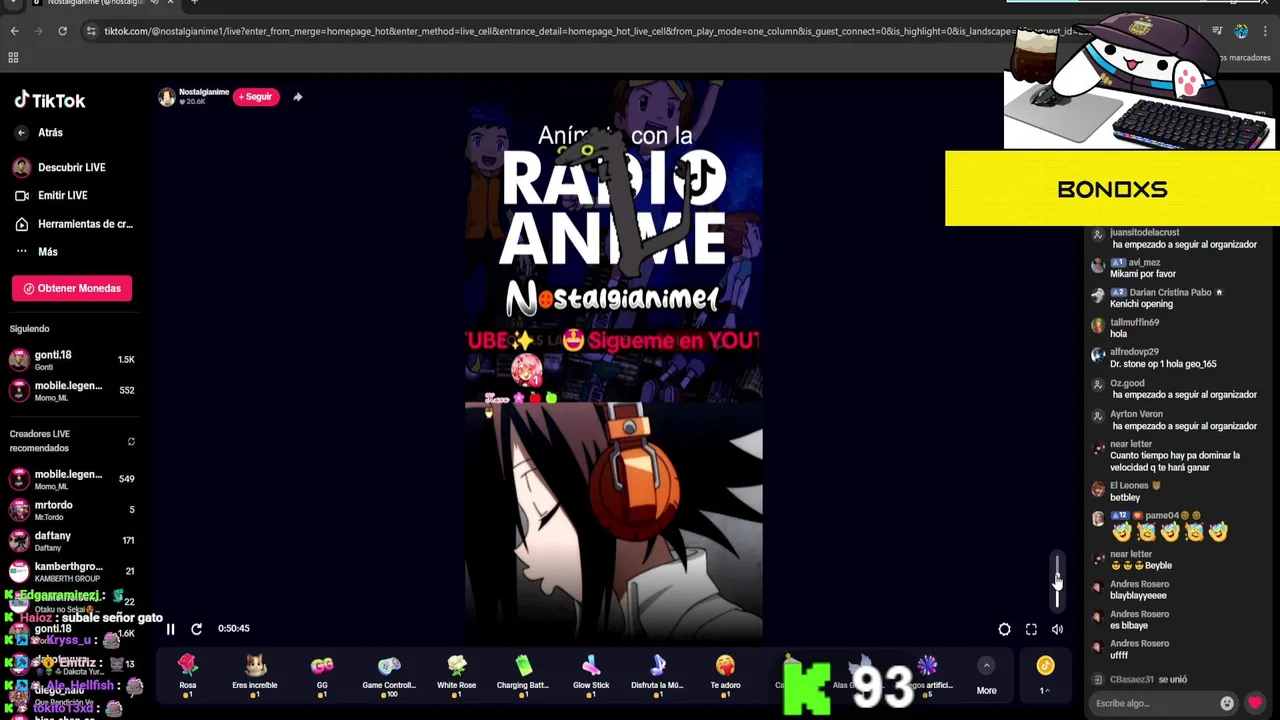The image size is (1280, 720).
Task: Click the alfredovp29 chat username
Action: pos(1134,352)
